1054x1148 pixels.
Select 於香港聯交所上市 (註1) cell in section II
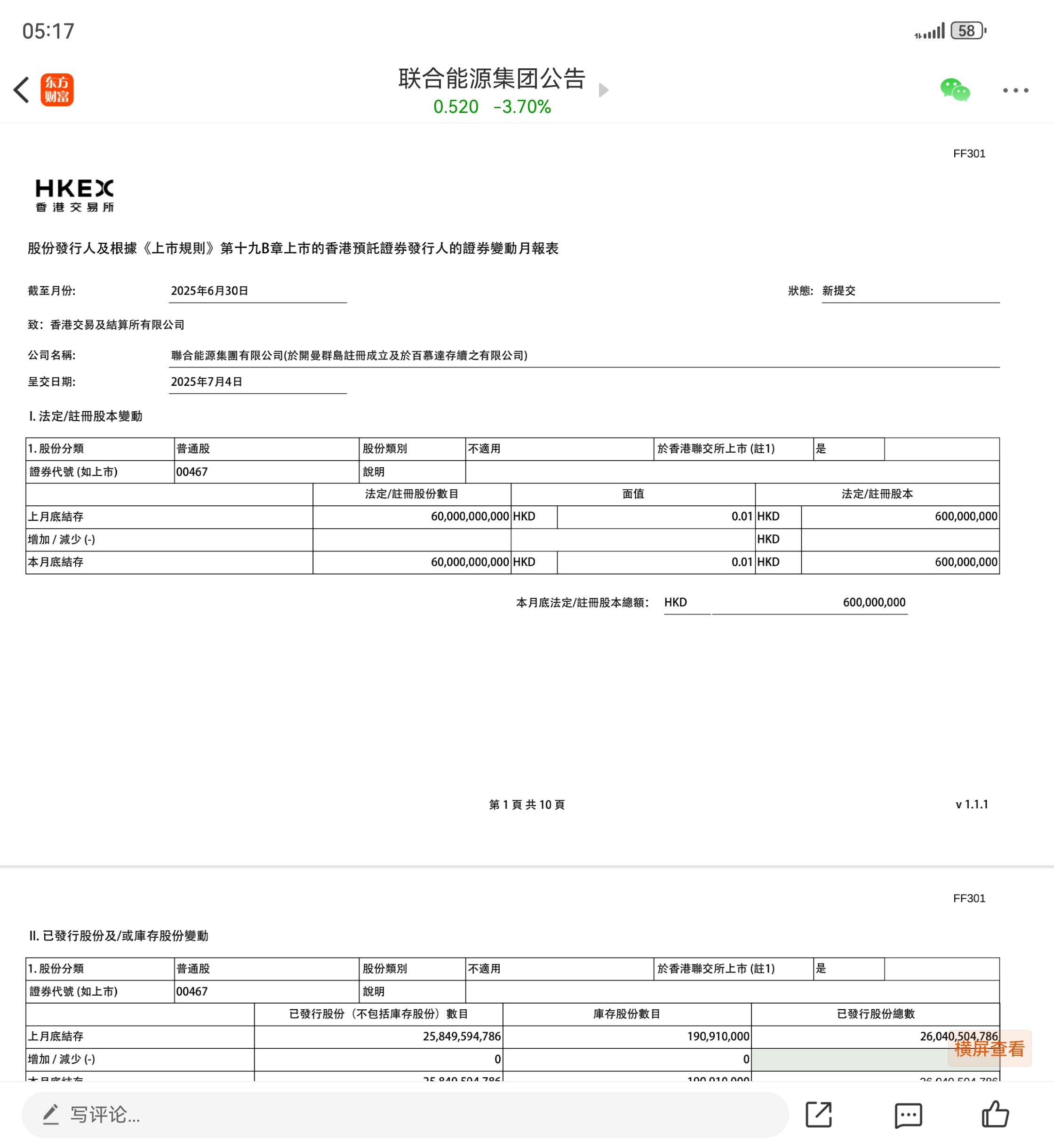coord(733,968)
